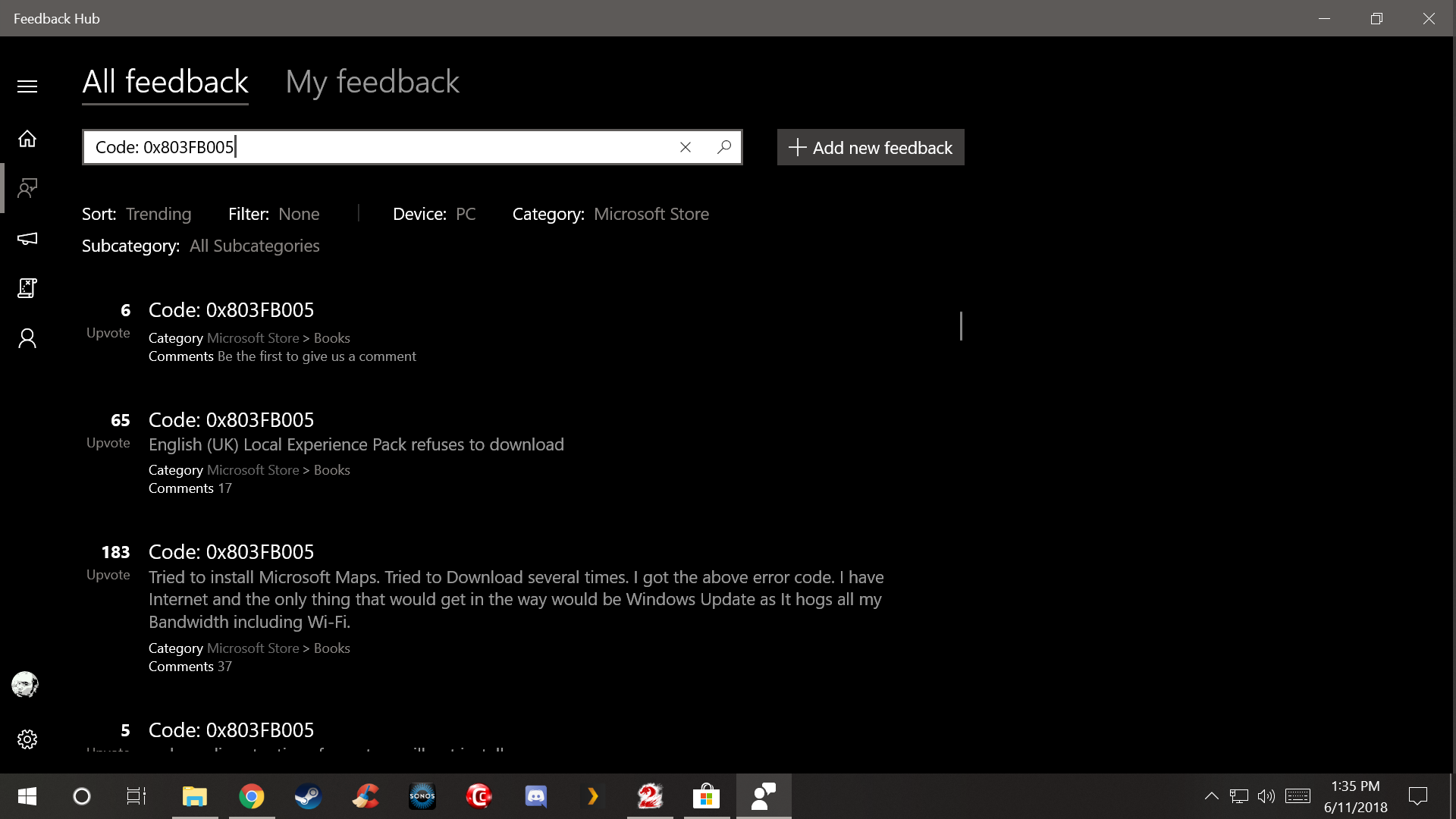Open the red C app on taskbar
The height and width of the screenshot is (819, 1456).
click(x=479, y=796)
